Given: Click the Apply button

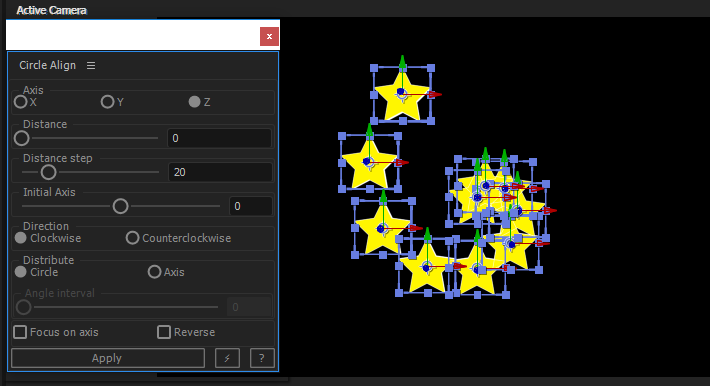Looking at the screenshot, I should 108,358.
